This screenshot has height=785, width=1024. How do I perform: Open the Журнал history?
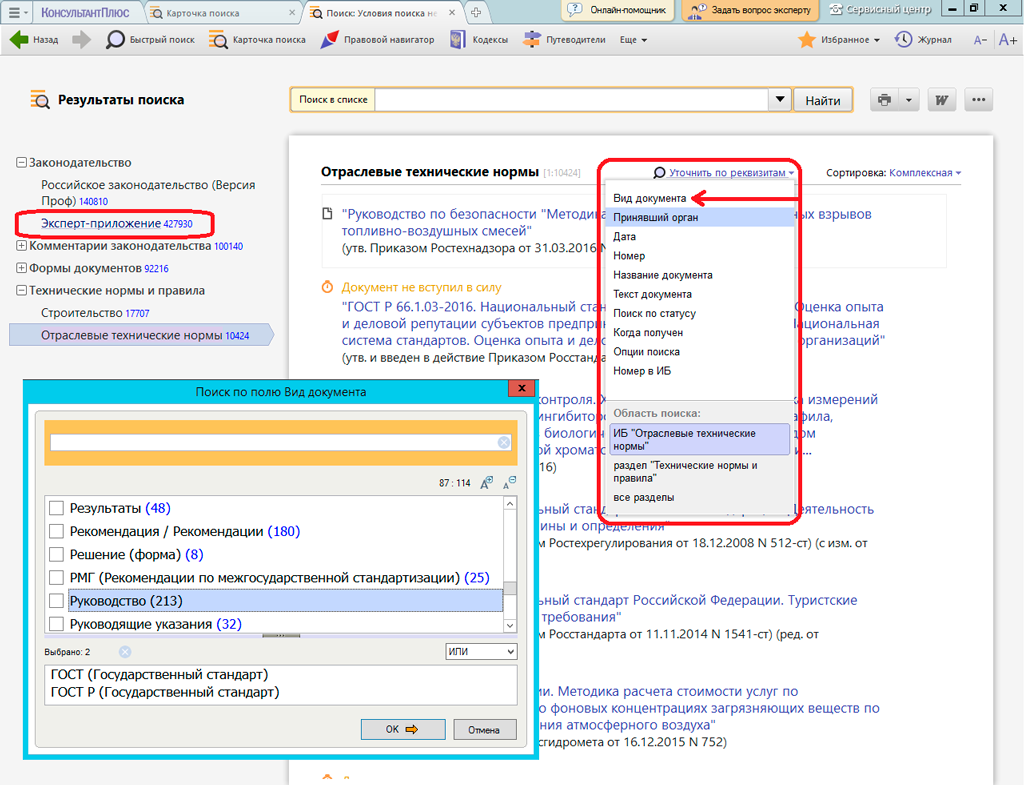tap(923, 40)
